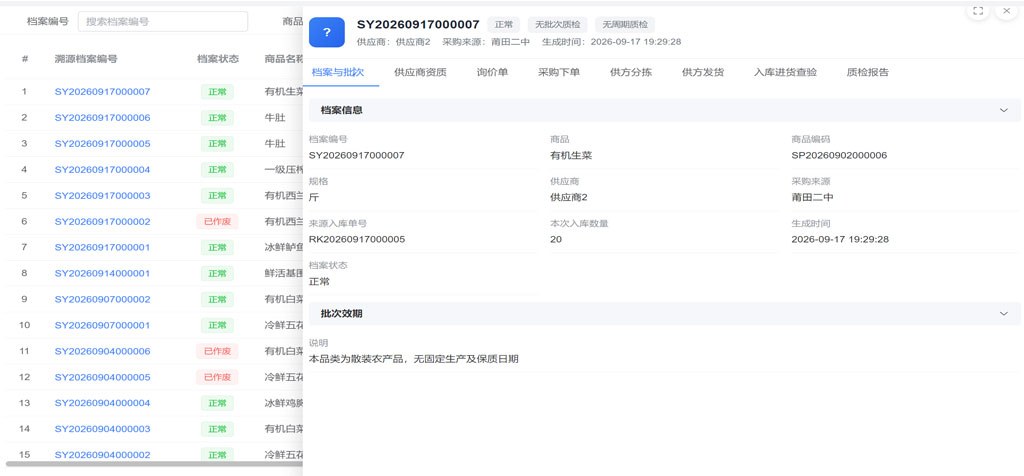Click the 正常 tag in the drawer header
The height and width of the screenshot is (476, 1024).
pos(504,25)
